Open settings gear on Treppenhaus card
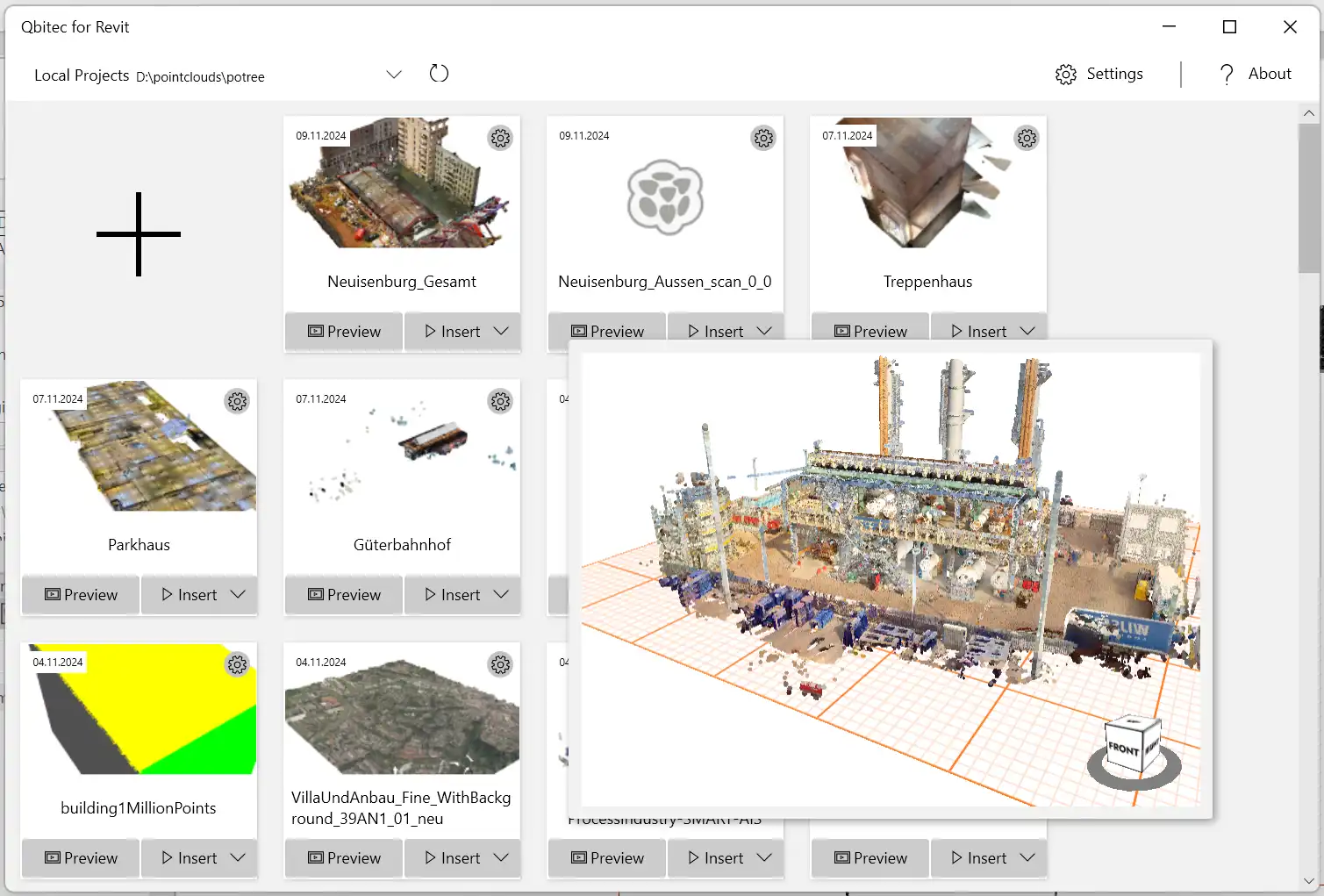The image size is (1324, 896). pyautogui.click(x=1027, y=138)
